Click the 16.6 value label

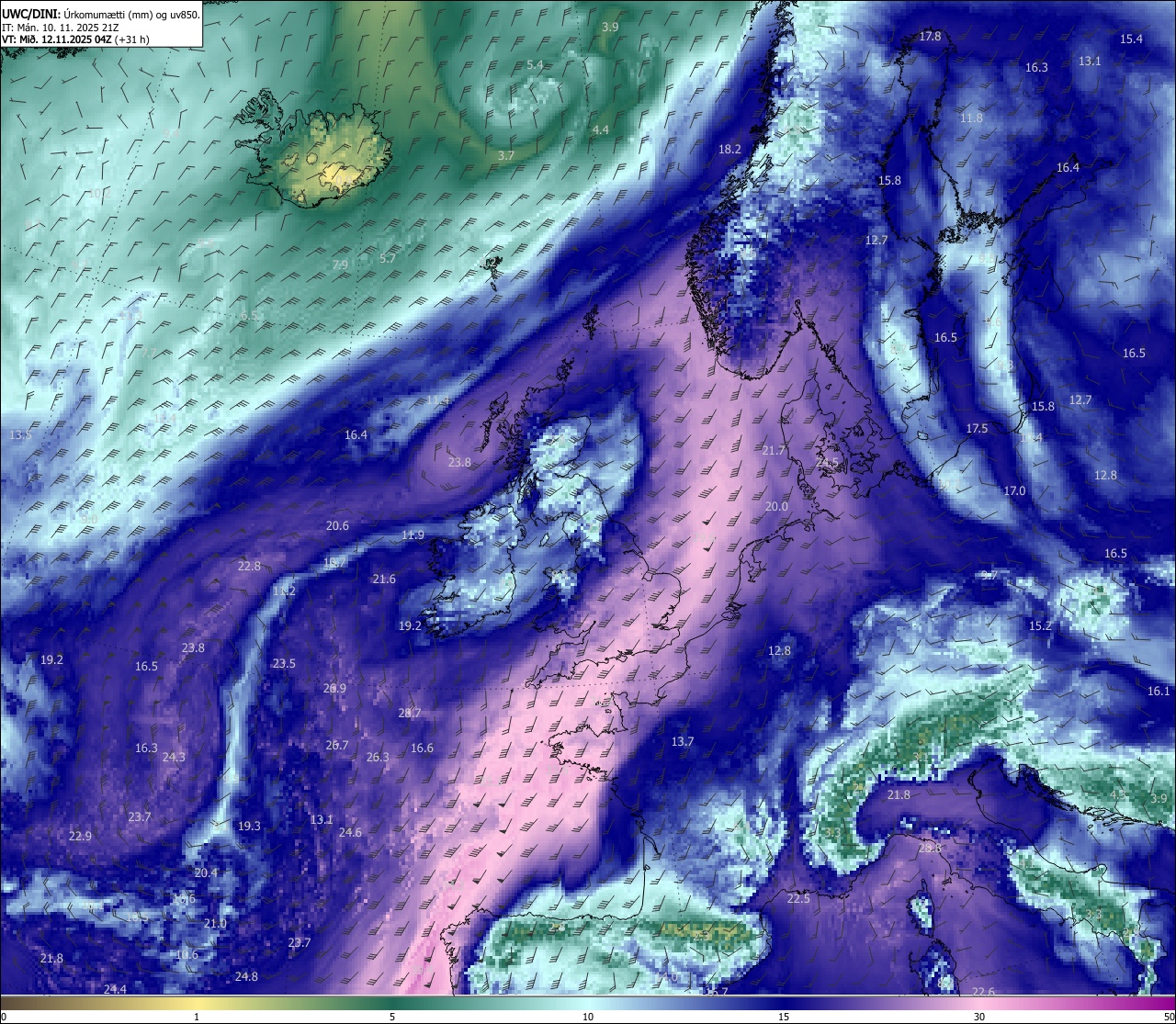[x=422, y=748]
